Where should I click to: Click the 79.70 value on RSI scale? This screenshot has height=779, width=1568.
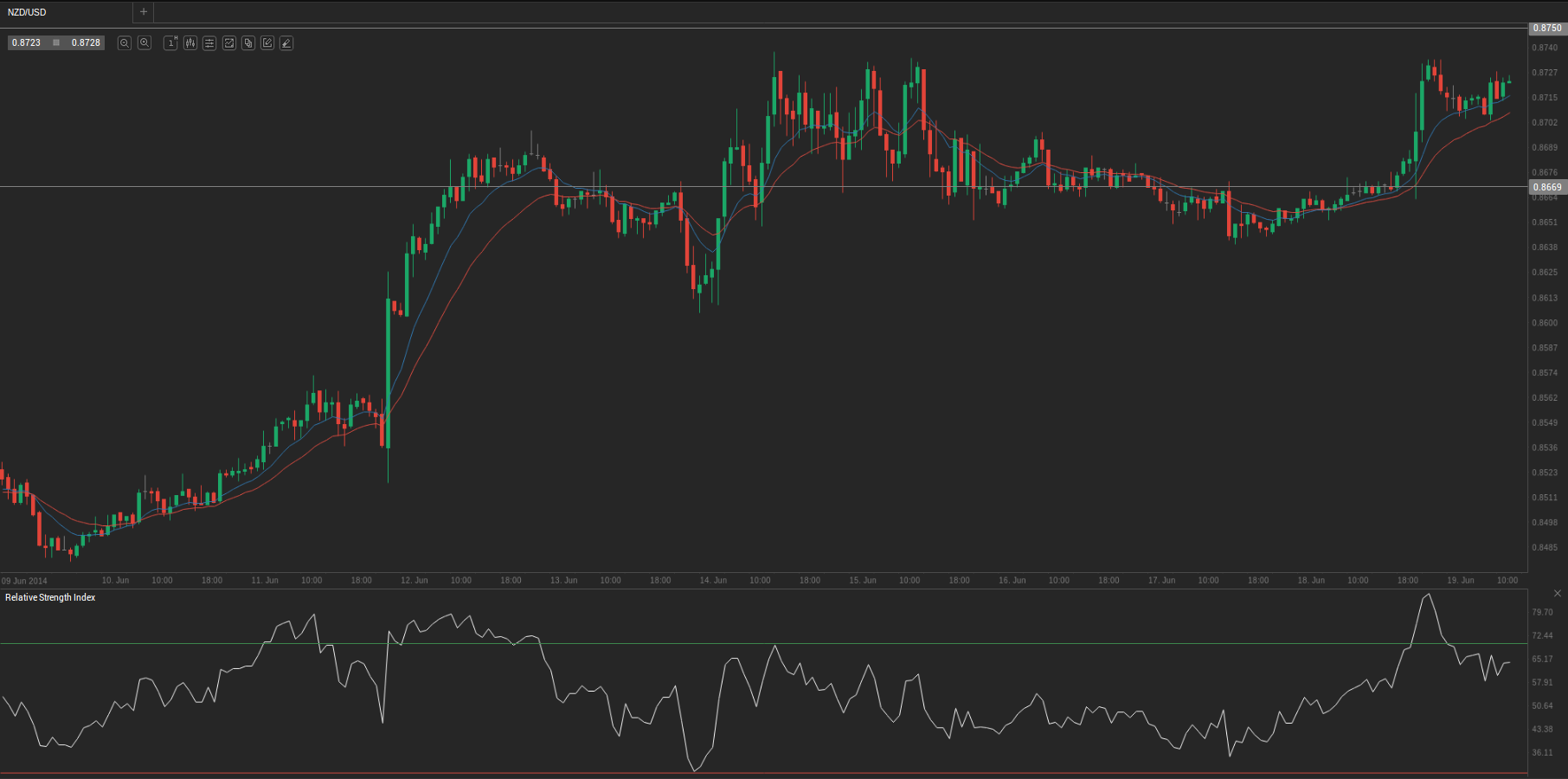[x=1542, y=612]
